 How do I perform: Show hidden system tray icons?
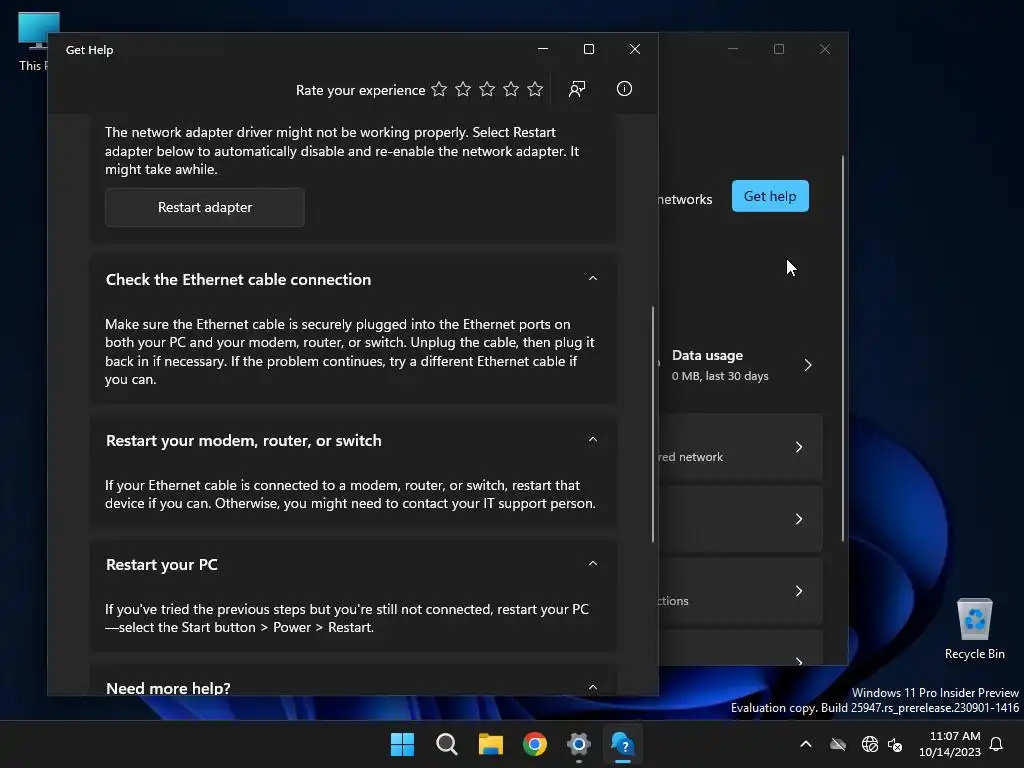(x=806, y=744)
